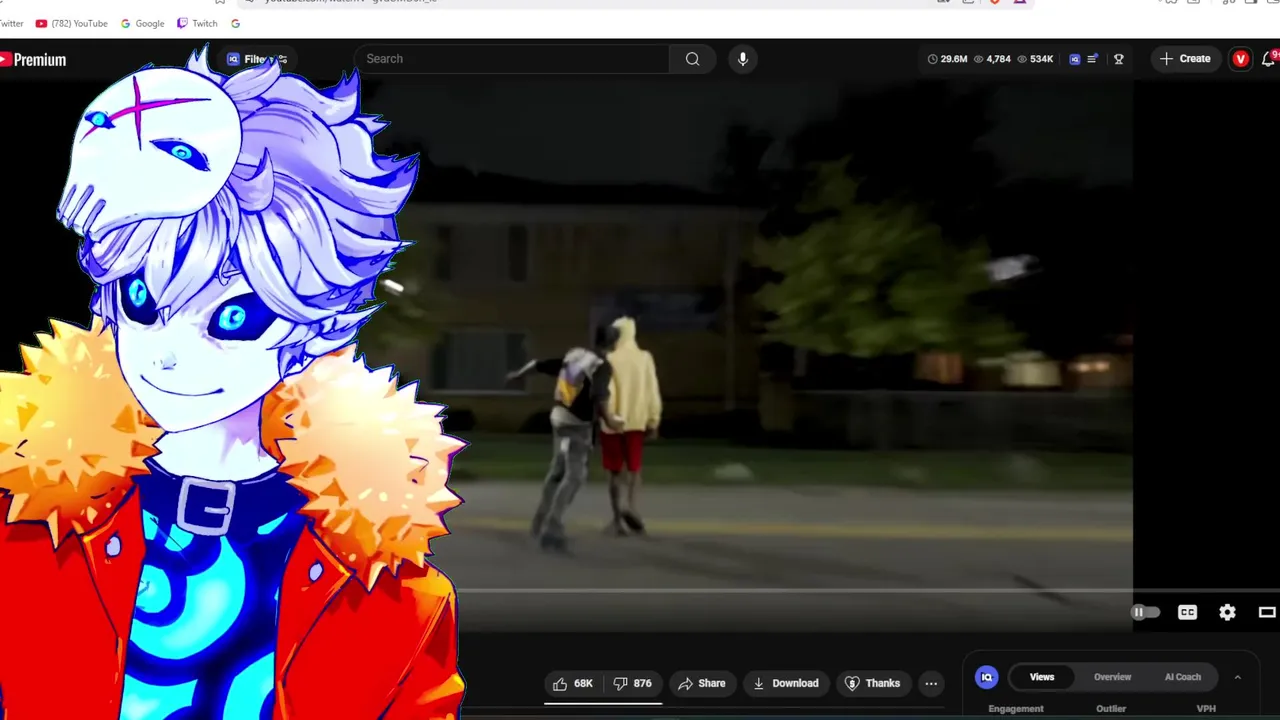Open the vidIQ list menu icon
Viewport: 1280px width, 720px height.
click(1092, 59)
